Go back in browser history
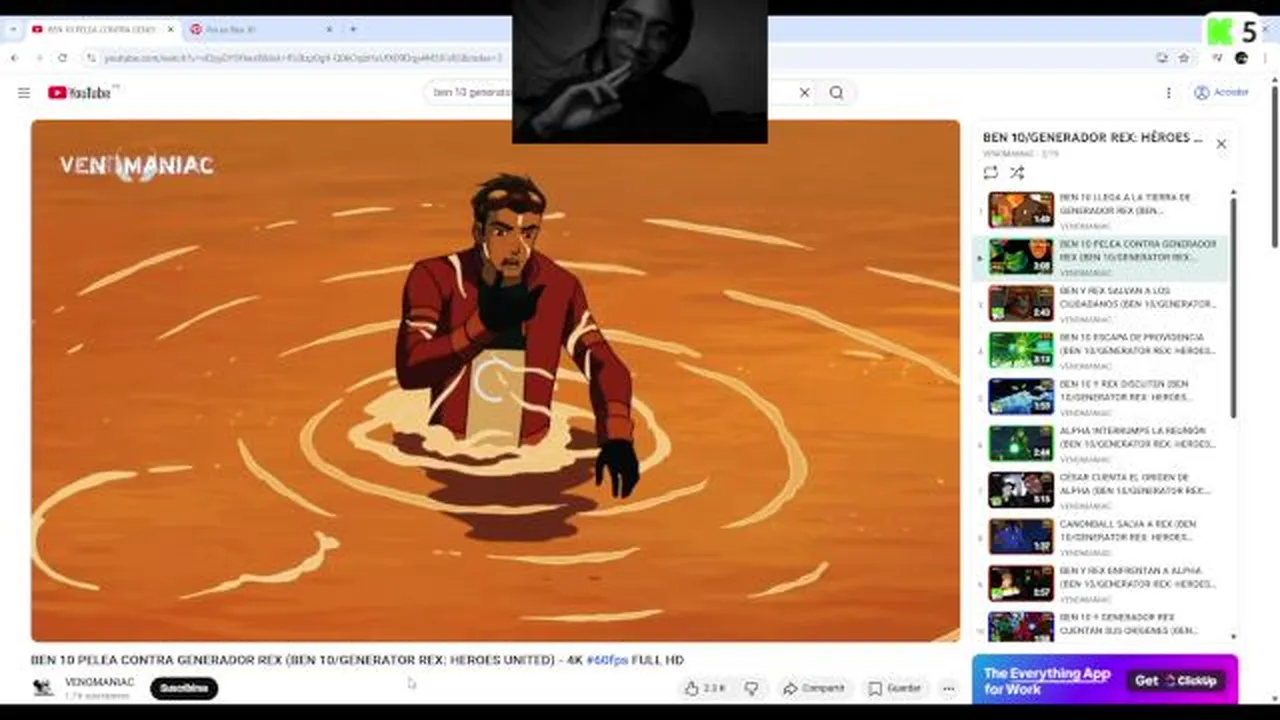 (x=15, y=58)
